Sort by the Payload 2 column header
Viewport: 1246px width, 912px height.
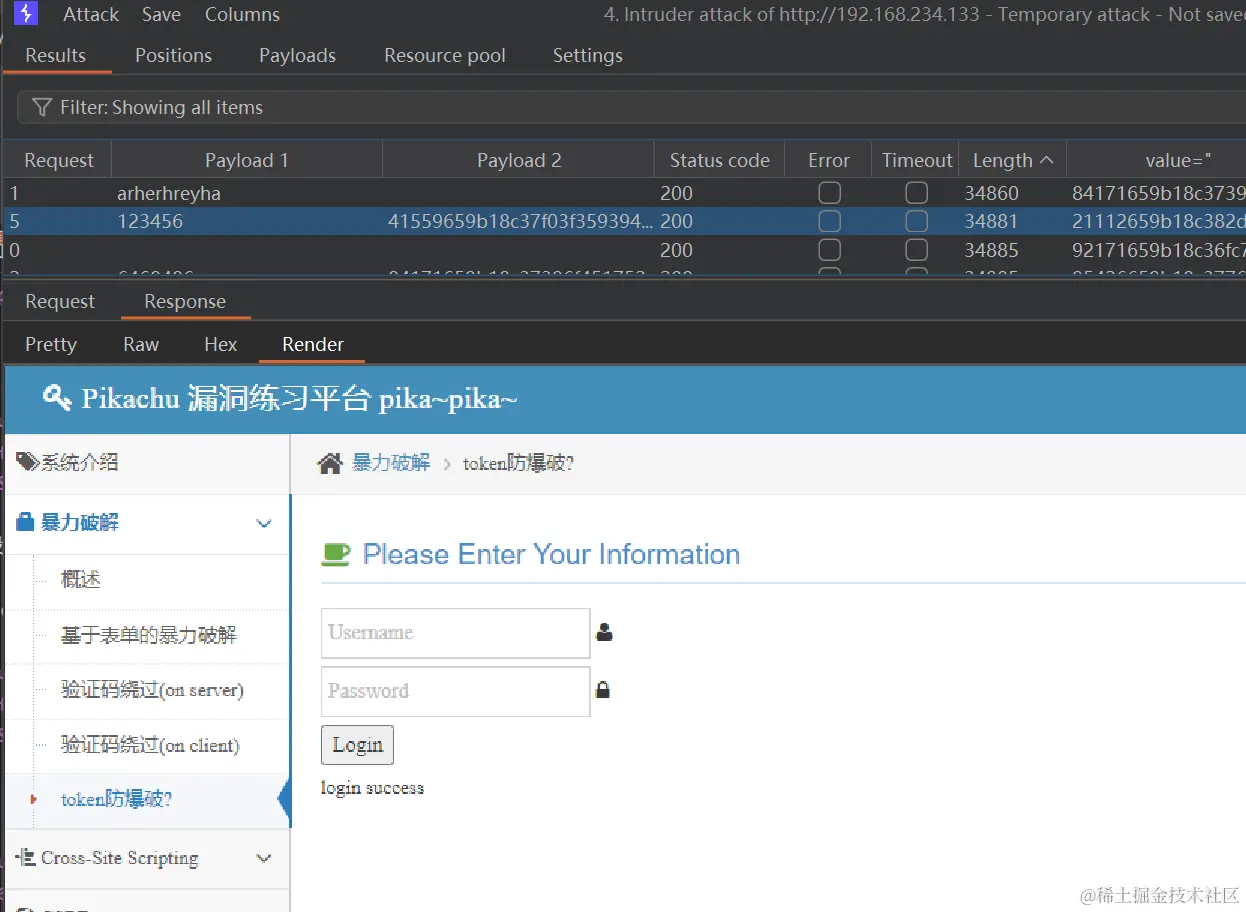(519, 160)
